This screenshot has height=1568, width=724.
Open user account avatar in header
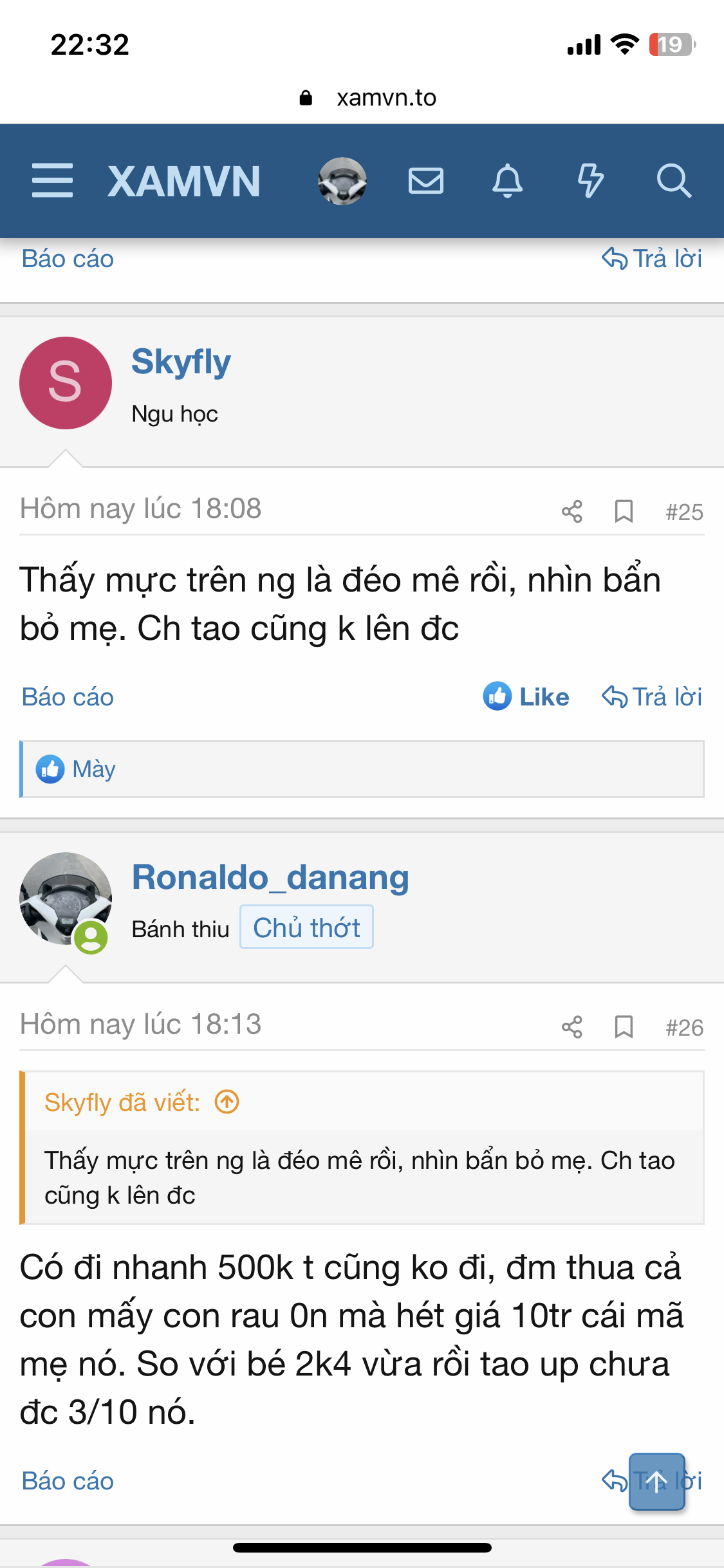tap(342, 181)
